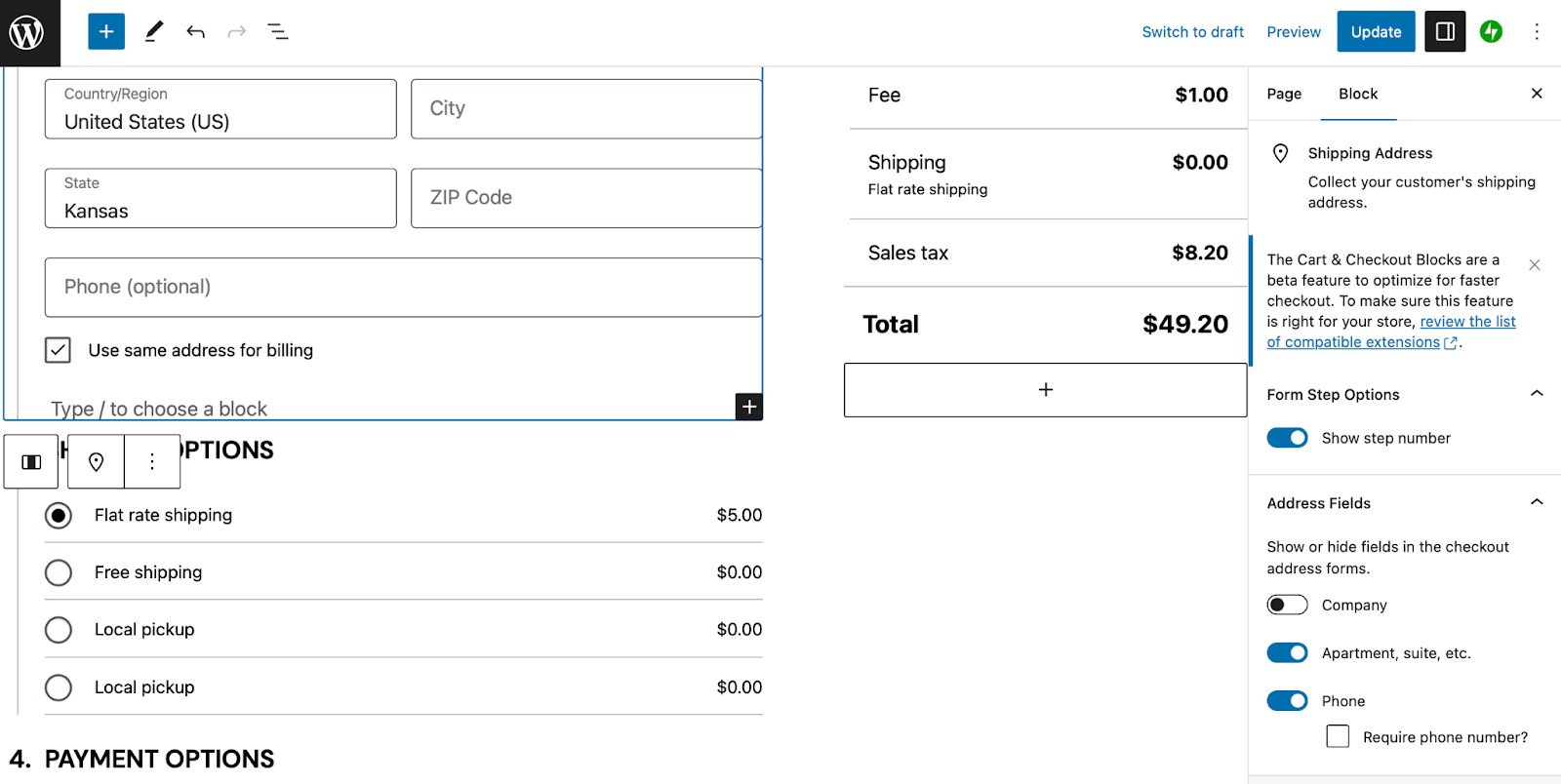Open block toolbar options three-dot menu
Image resolution: width=1561 pixels, height=784 pixels.
[152, 461]
